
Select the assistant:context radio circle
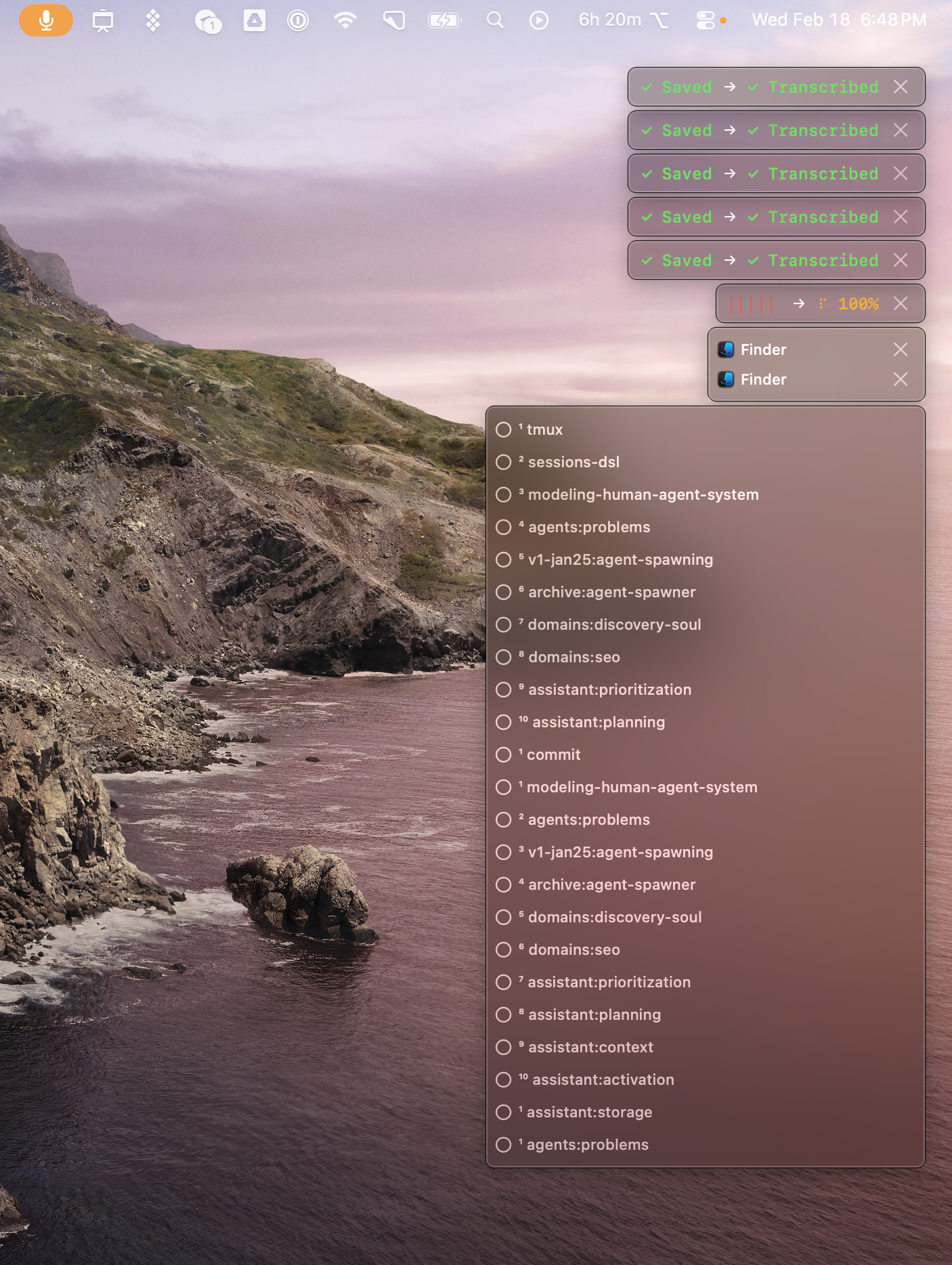tap(504, 1047)
